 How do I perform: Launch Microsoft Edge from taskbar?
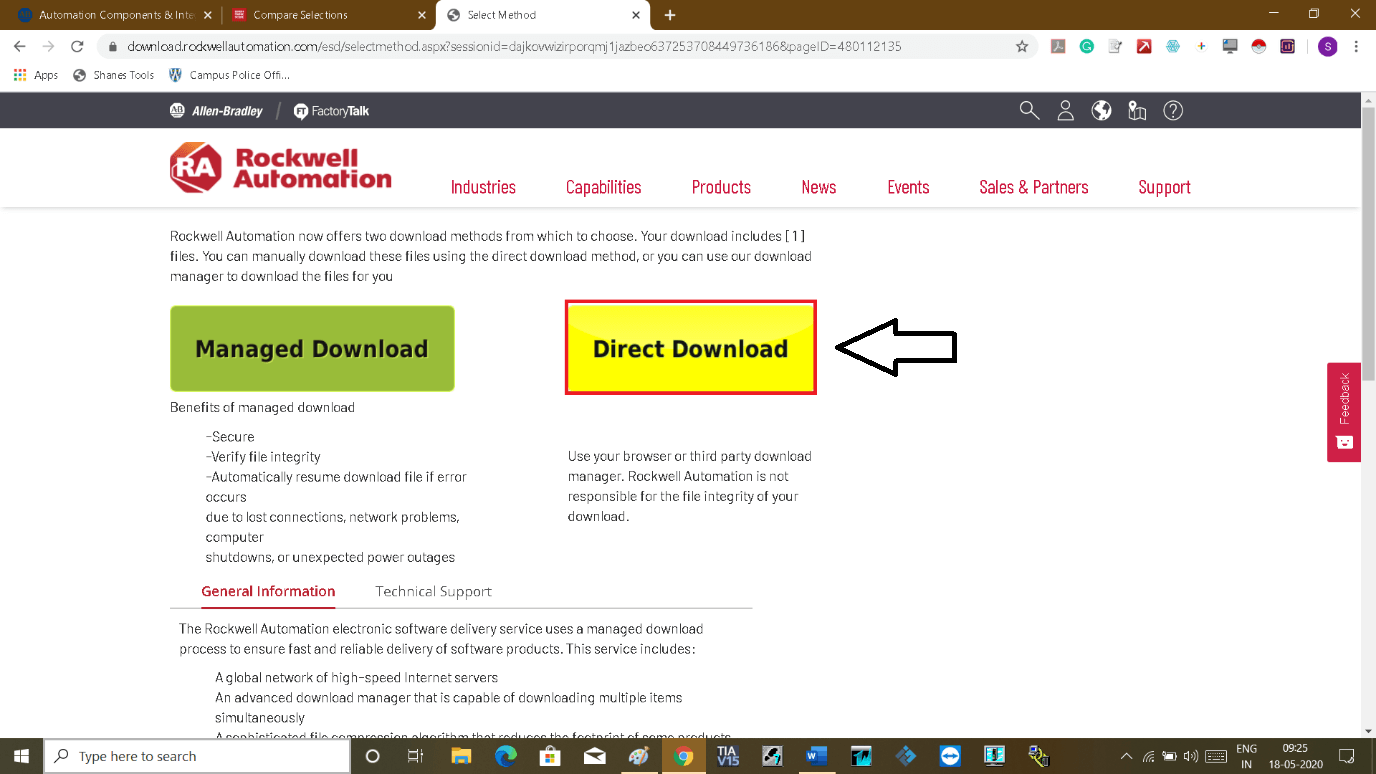(506, 756)
